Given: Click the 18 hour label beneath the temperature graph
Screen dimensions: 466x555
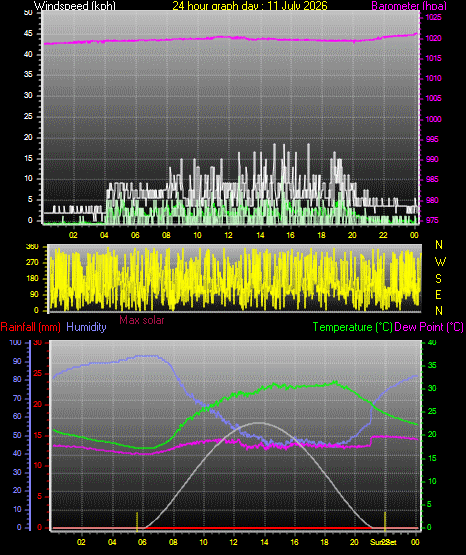Looking at the screenshot, I should pos(324,542).
